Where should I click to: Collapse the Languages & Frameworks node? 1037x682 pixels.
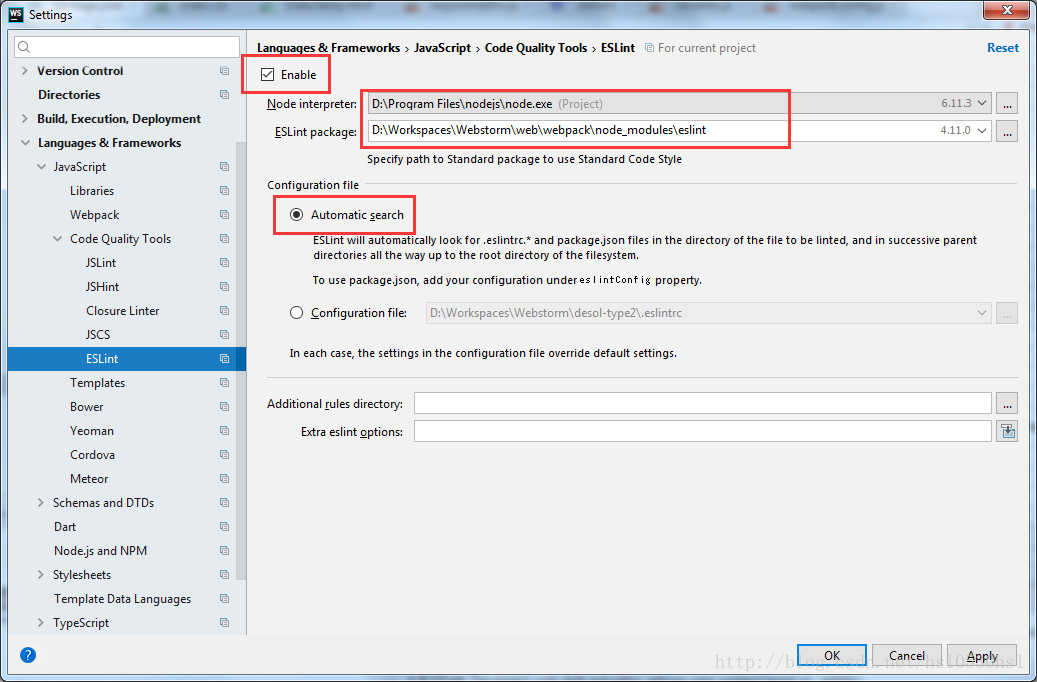click(x=25, y=143)
